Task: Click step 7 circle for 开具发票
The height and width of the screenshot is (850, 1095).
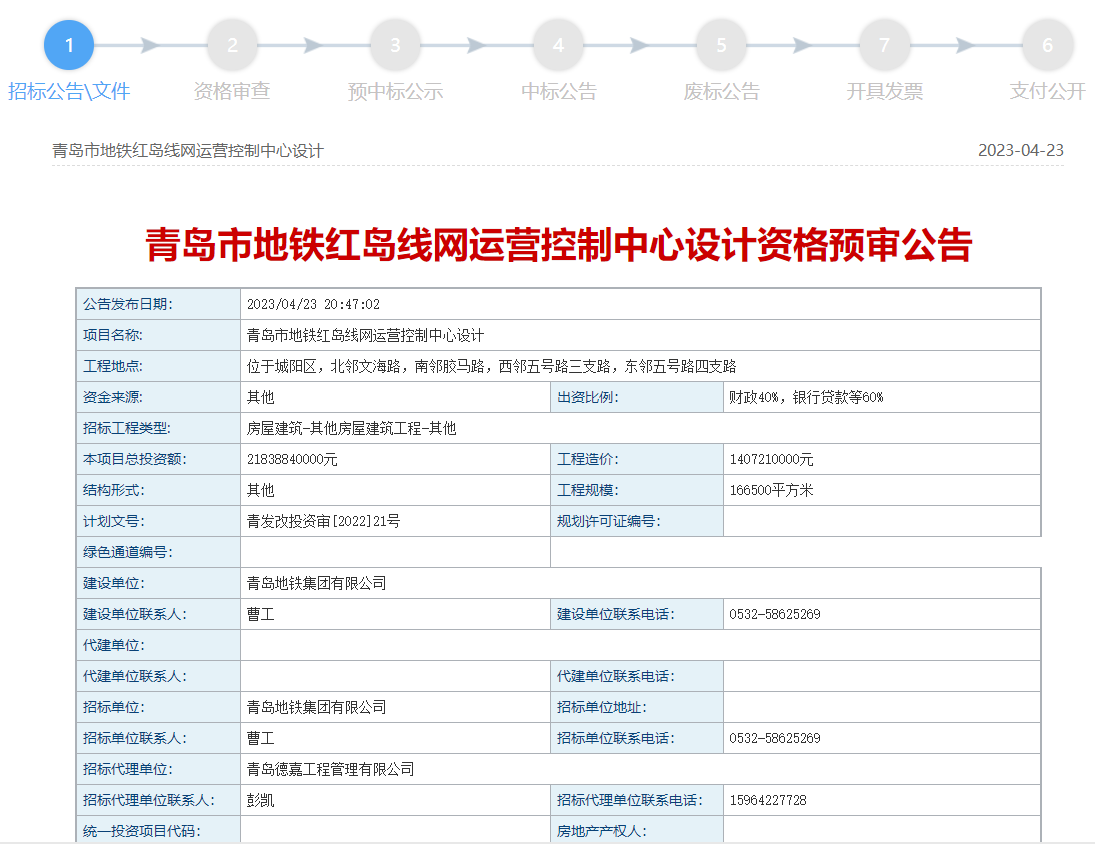Action: pos(885,45)
